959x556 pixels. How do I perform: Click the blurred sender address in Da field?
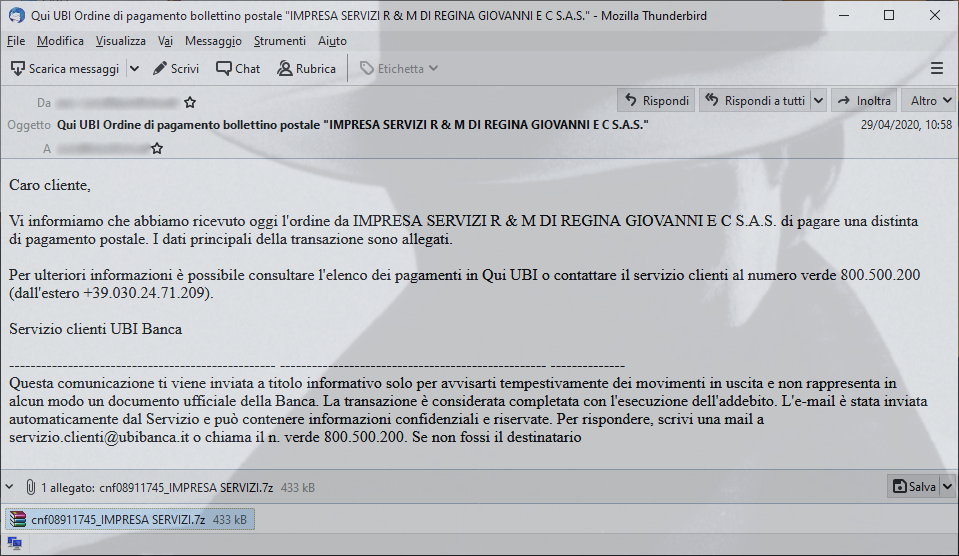pos(117,102)
